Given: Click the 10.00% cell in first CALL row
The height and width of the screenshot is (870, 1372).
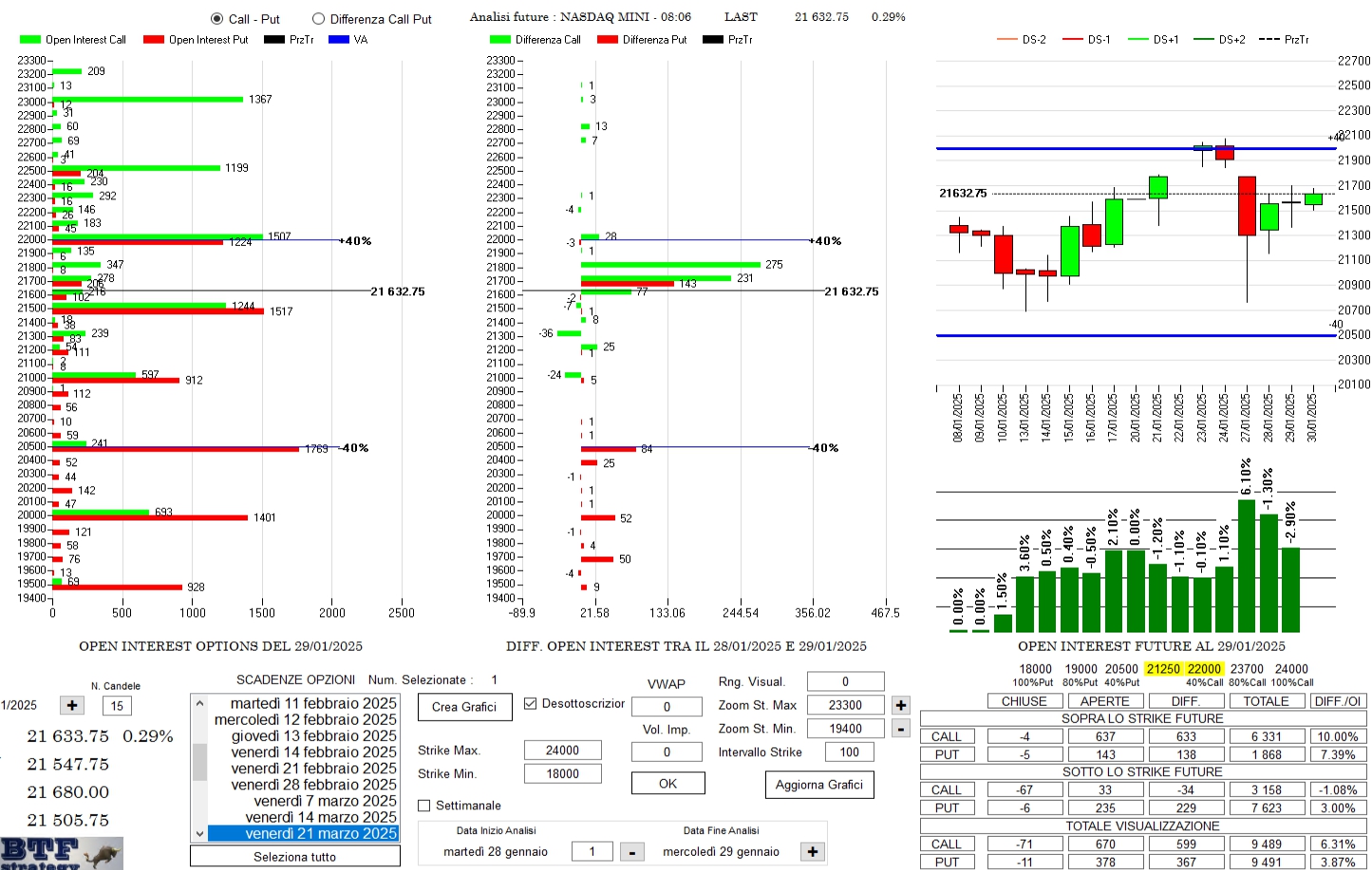Looking at the screenshot, I should tap(1337, 737).
